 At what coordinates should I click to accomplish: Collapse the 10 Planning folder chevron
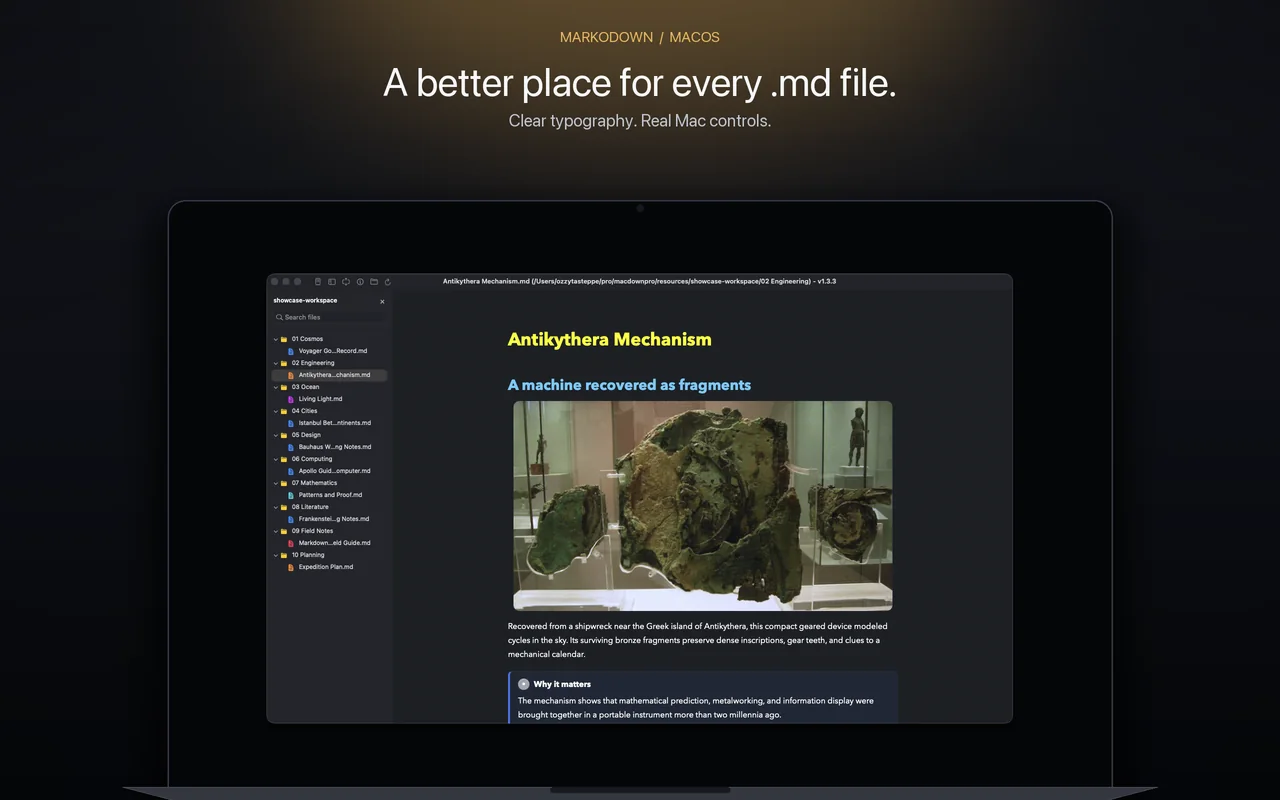click(x=275, y=555)
